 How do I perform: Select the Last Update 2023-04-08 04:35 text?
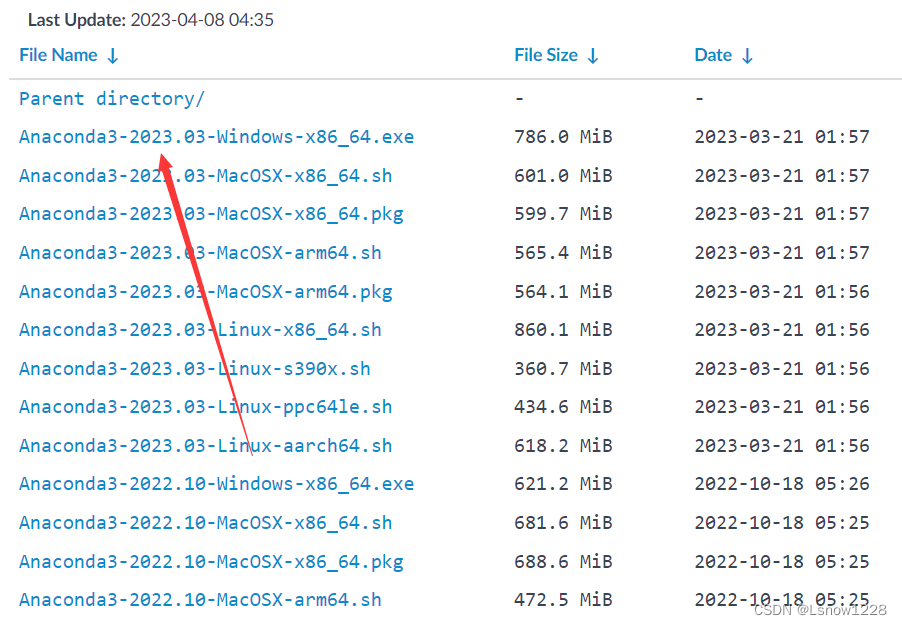(151, 20)
